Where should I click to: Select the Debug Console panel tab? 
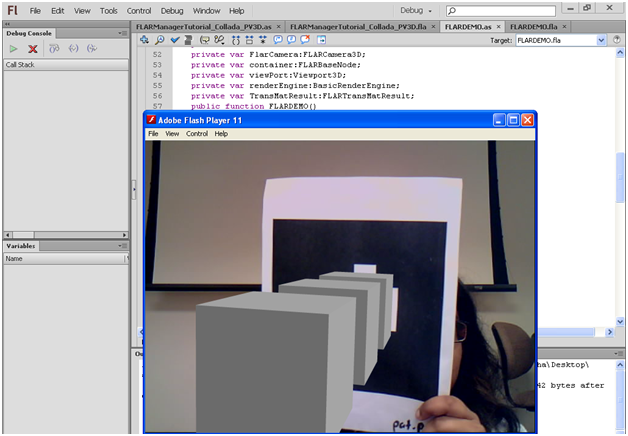coord(29,33)
